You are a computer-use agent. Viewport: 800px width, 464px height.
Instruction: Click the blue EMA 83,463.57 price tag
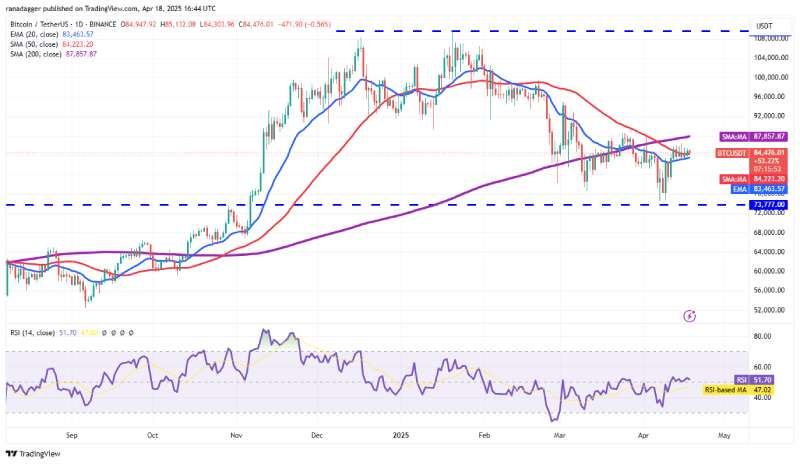(x=759, y=189)
